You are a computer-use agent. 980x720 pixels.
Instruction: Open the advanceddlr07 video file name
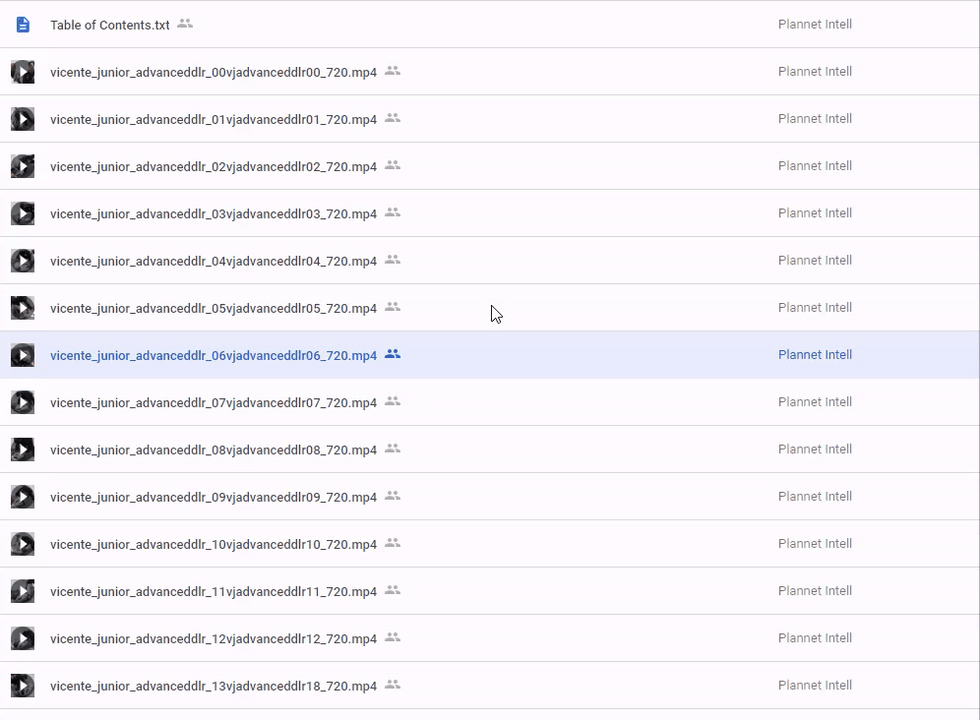click(213, 403)
